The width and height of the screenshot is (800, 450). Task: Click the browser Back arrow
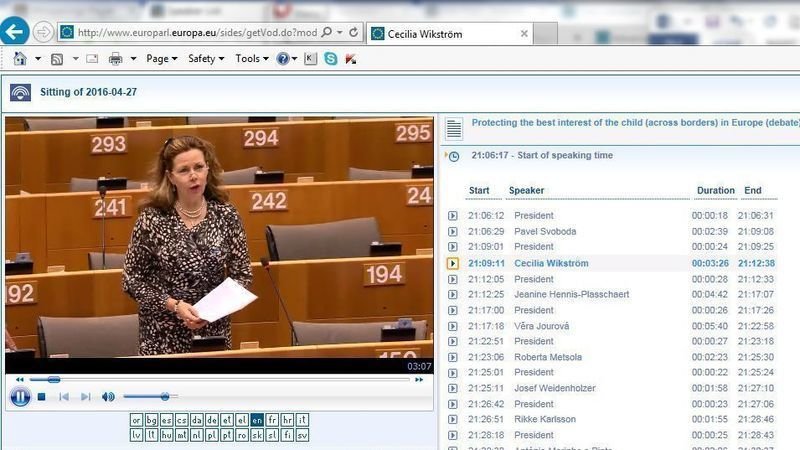click(x=14, y=31)
